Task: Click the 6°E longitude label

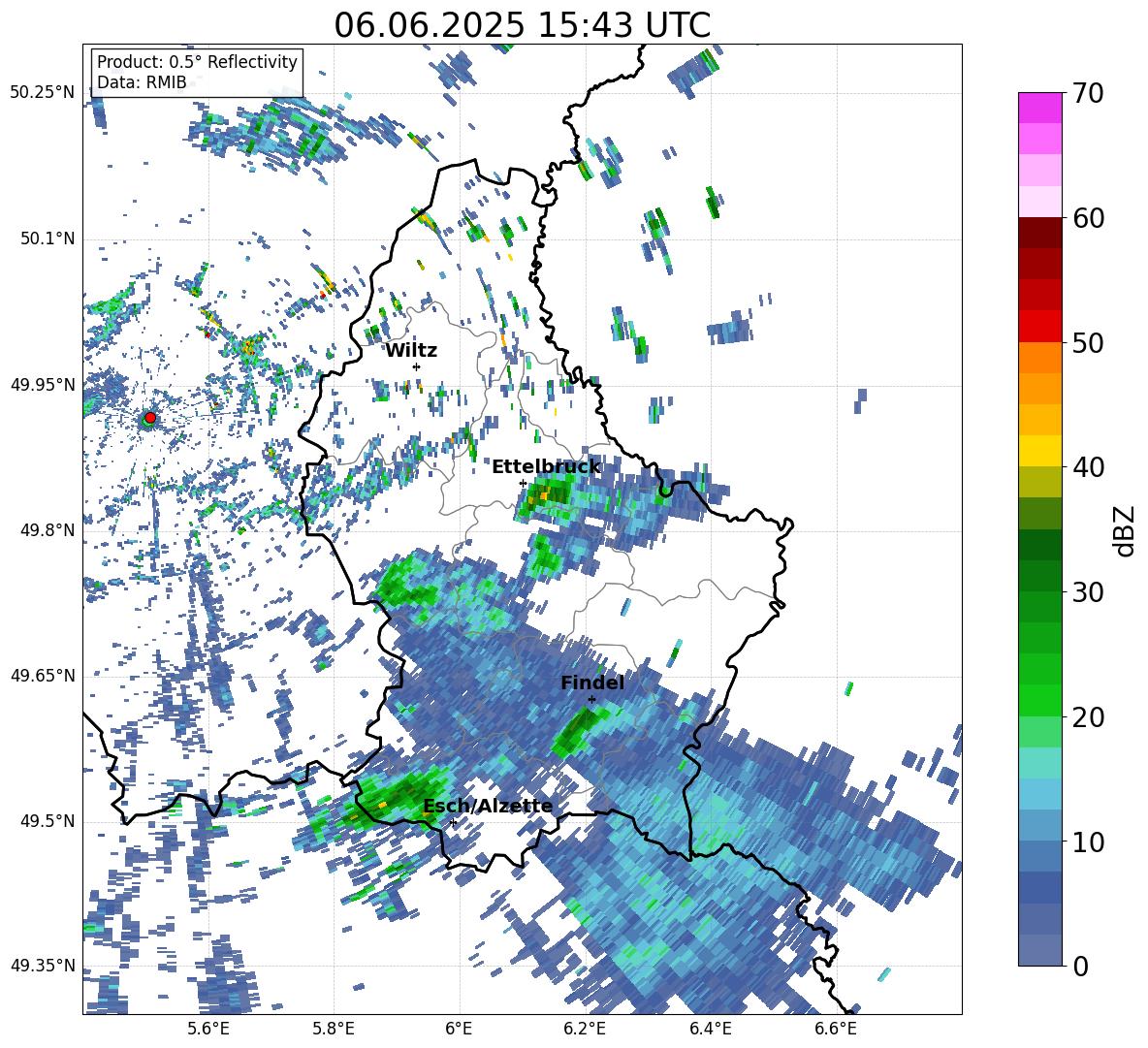Action: 459,1029
